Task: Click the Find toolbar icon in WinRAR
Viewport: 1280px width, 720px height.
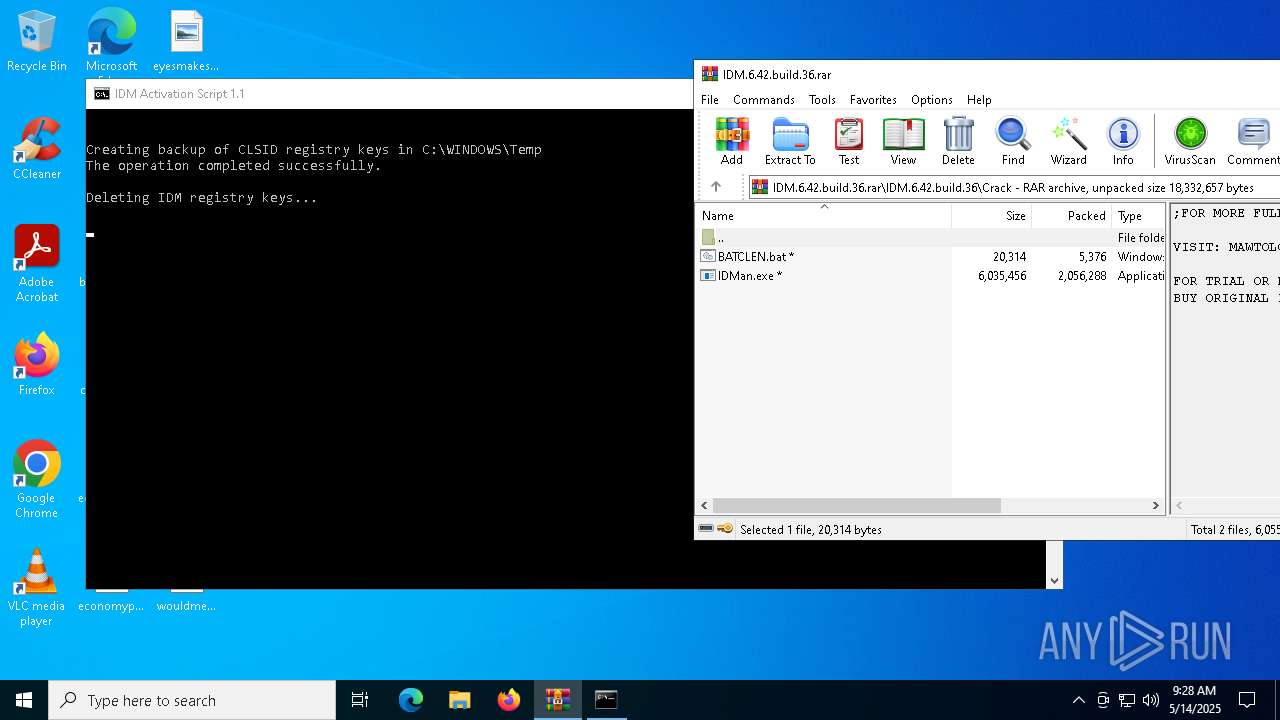Action: click(1013, 141)
